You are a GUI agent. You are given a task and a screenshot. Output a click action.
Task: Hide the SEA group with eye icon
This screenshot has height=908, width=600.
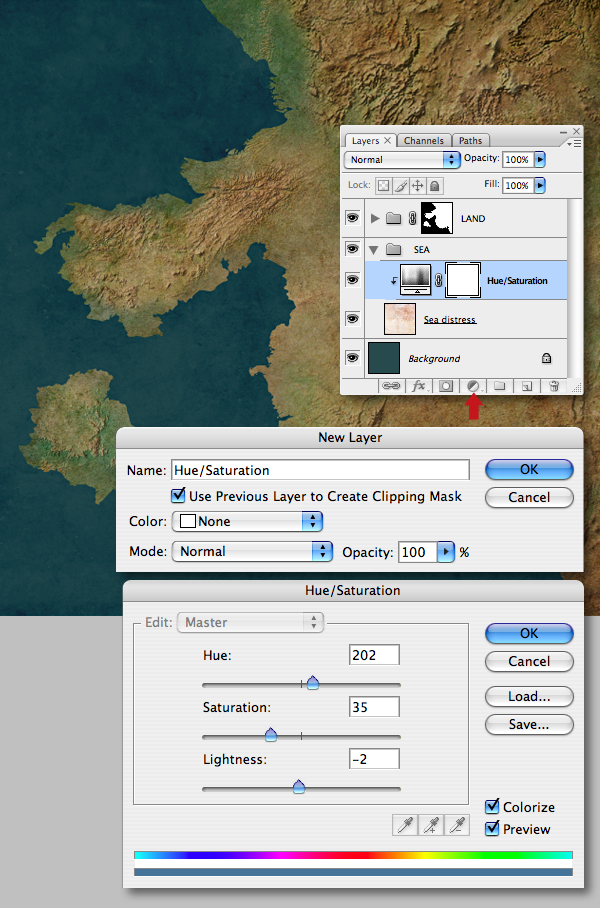352,249
